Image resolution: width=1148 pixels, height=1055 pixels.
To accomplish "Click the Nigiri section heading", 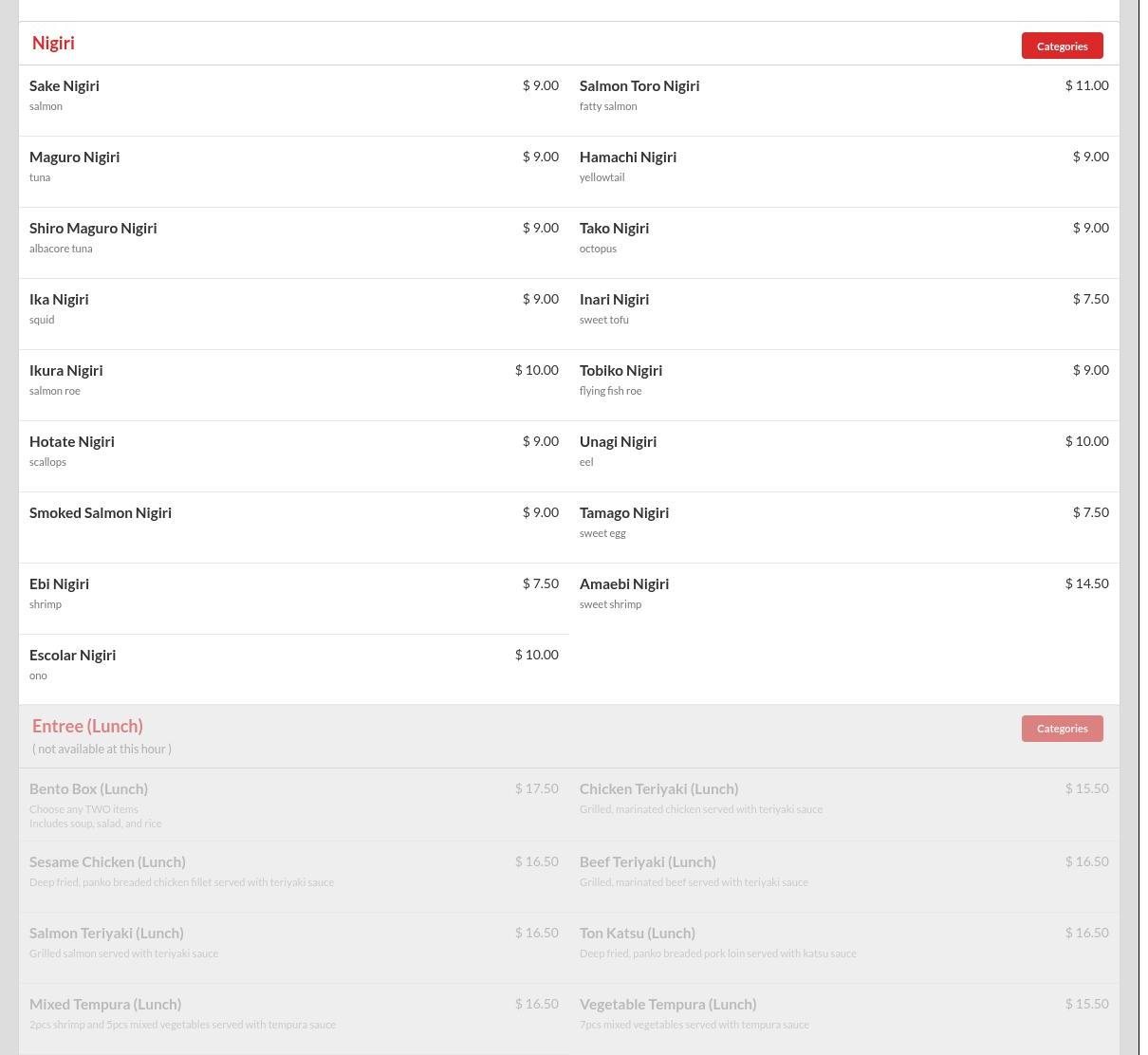I will (x=53, y=43).
